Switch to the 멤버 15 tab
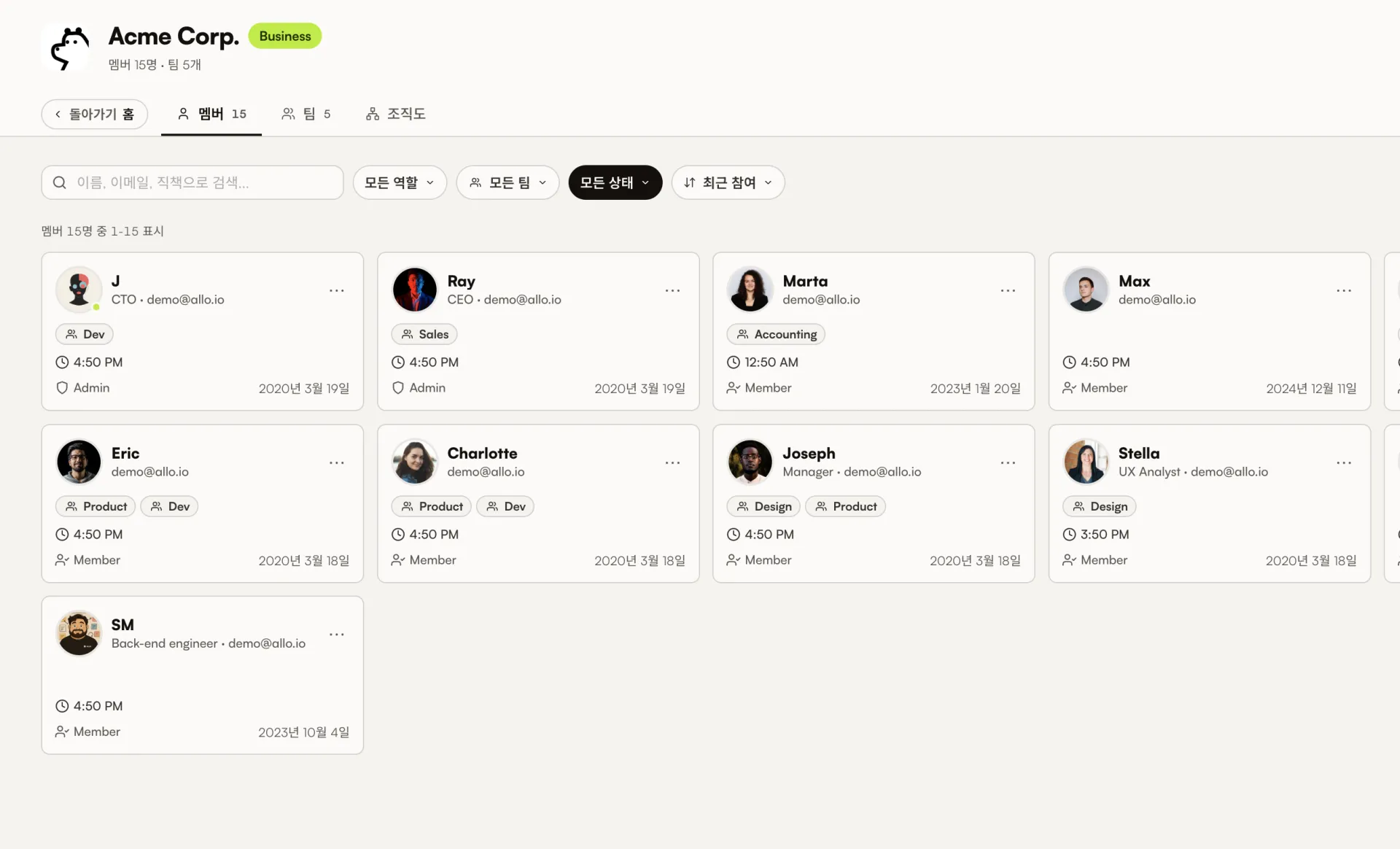 pos(211,114)
